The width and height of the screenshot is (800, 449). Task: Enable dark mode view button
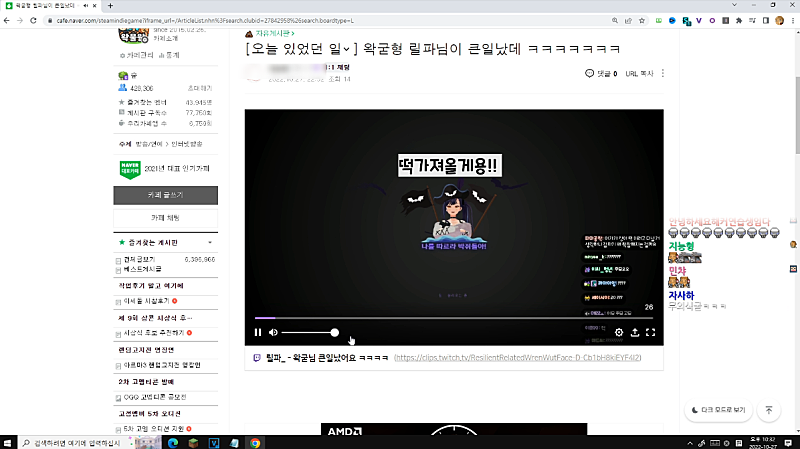click(x=718, y=410)
